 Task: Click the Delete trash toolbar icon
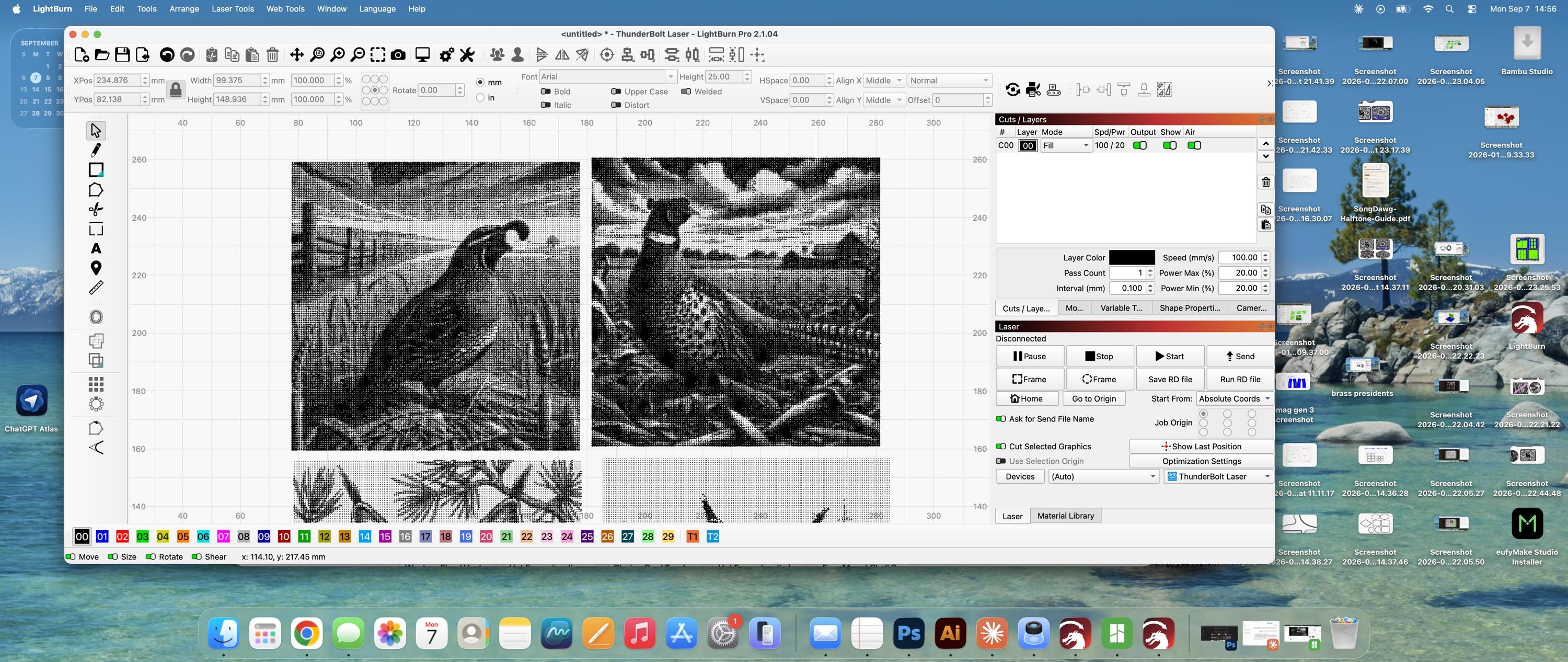273,55
